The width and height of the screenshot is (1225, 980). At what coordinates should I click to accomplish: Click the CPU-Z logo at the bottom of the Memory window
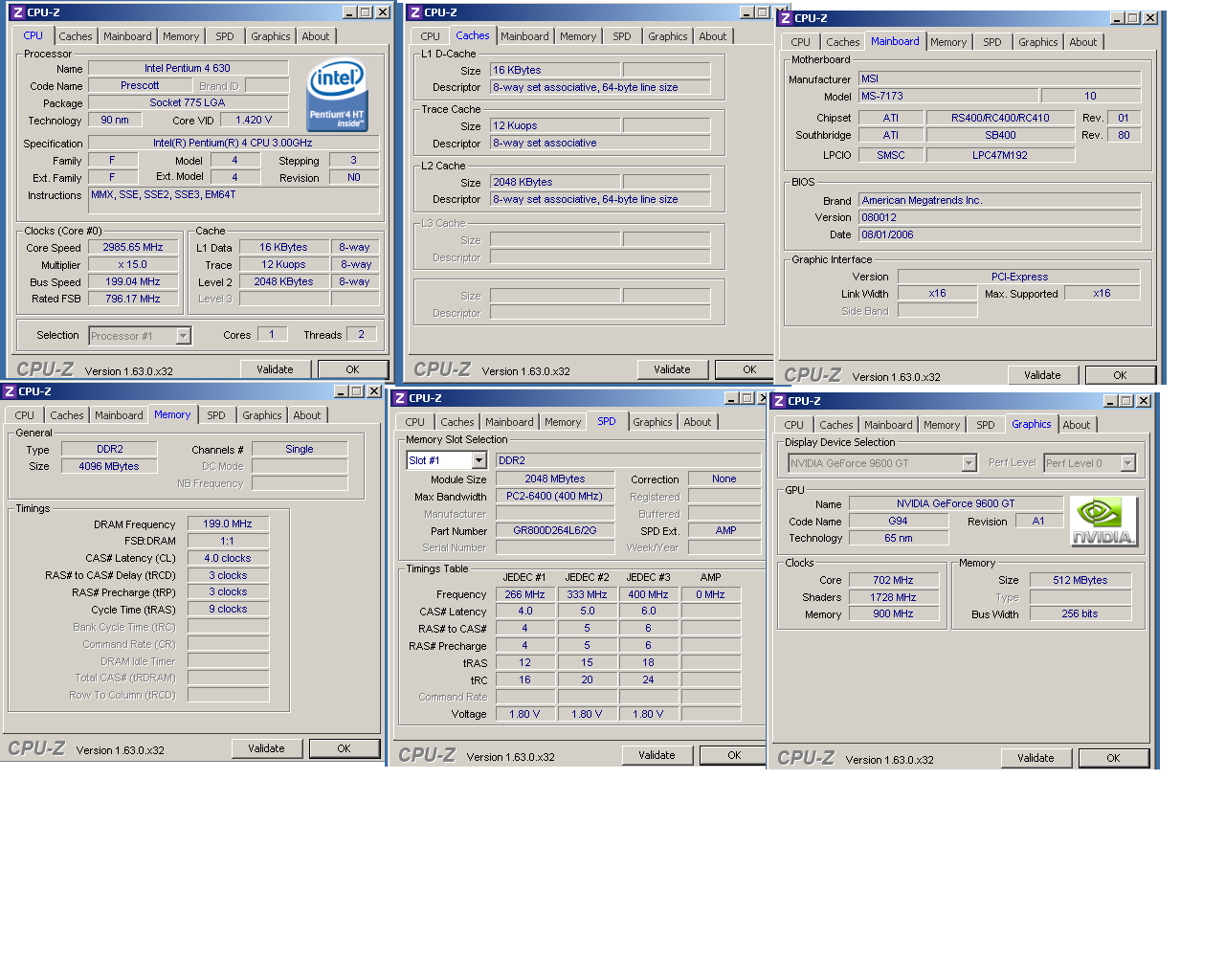(36, 748)
